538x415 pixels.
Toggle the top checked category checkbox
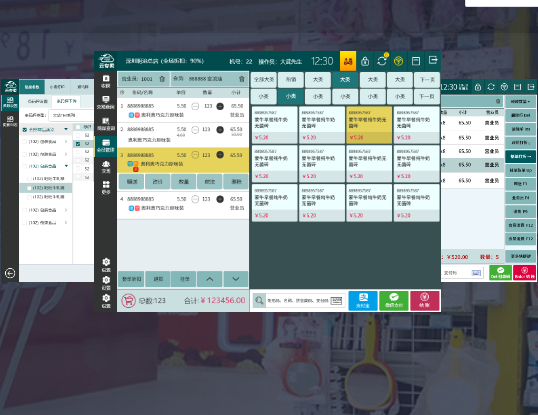point(25,130)
